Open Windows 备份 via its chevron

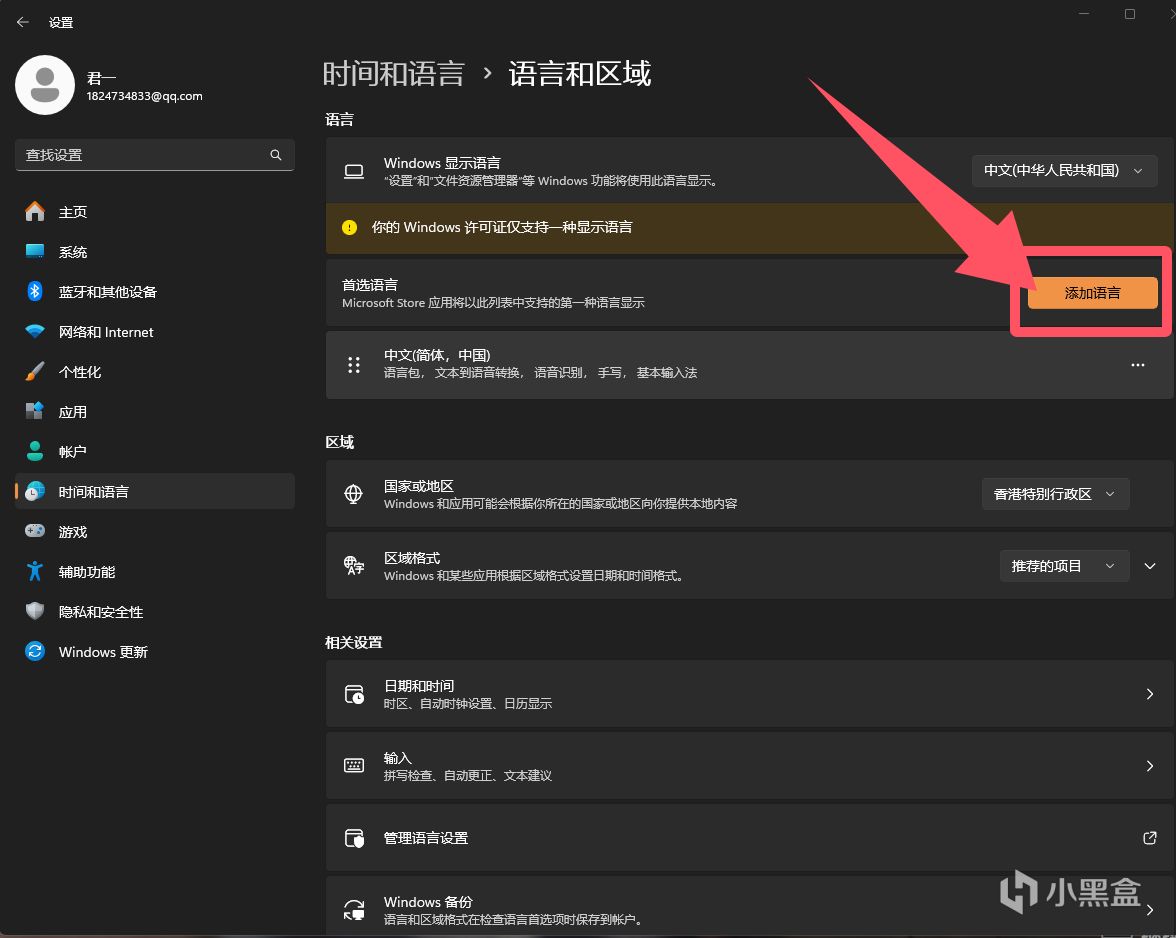coord(1150,910)
